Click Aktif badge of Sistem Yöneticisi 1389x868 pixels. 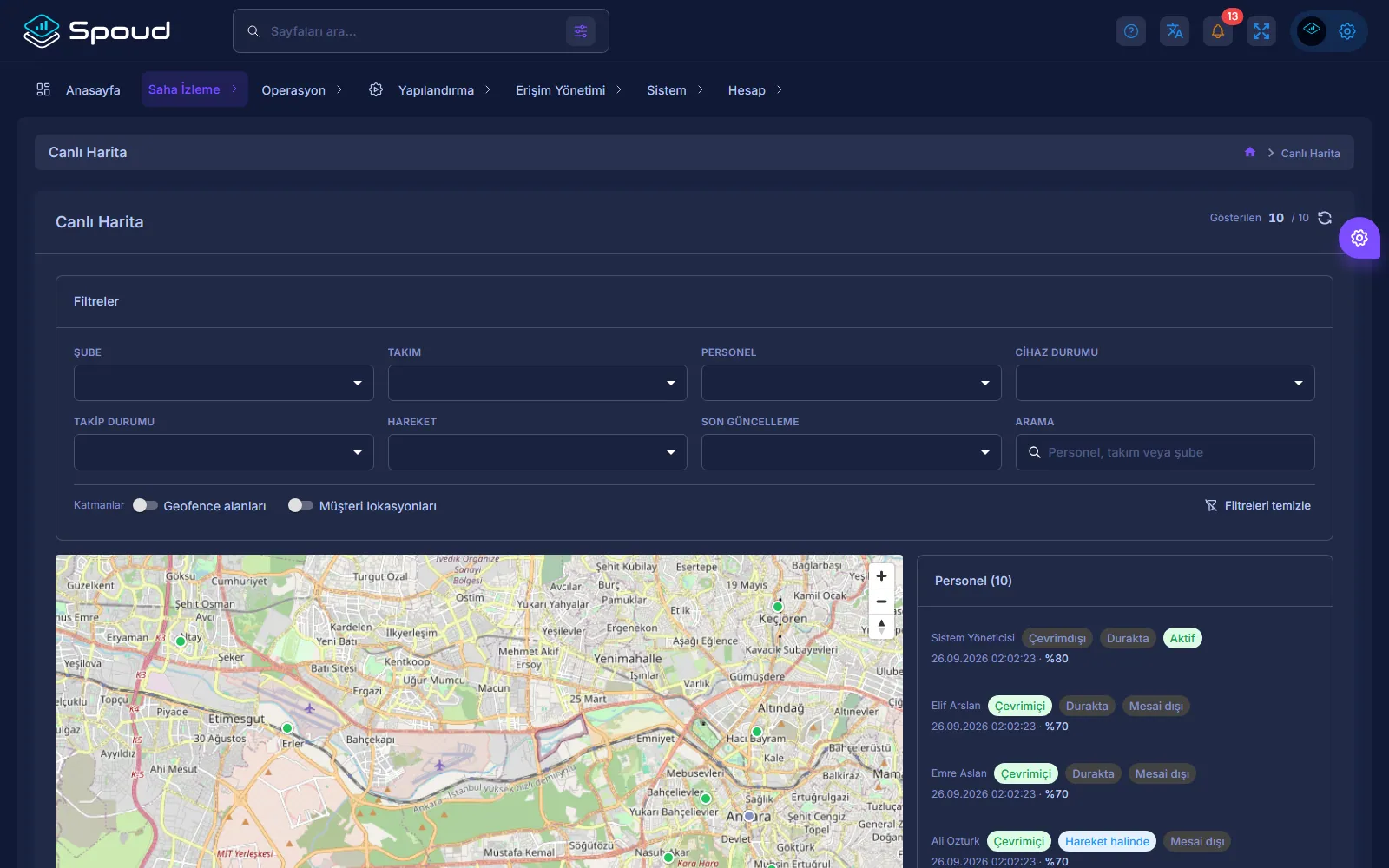pyautogui.click(x=1182, y=638)
